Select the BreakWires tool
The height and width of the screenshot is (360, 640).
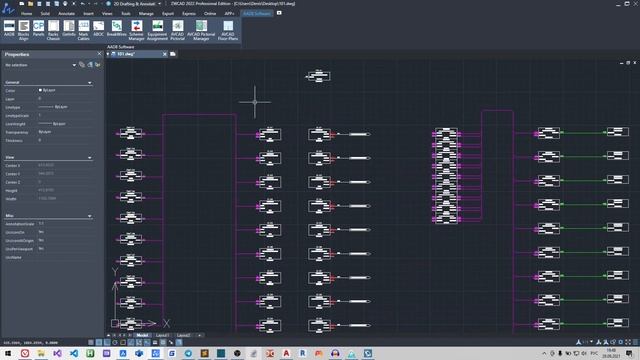(x=117, y=29)
